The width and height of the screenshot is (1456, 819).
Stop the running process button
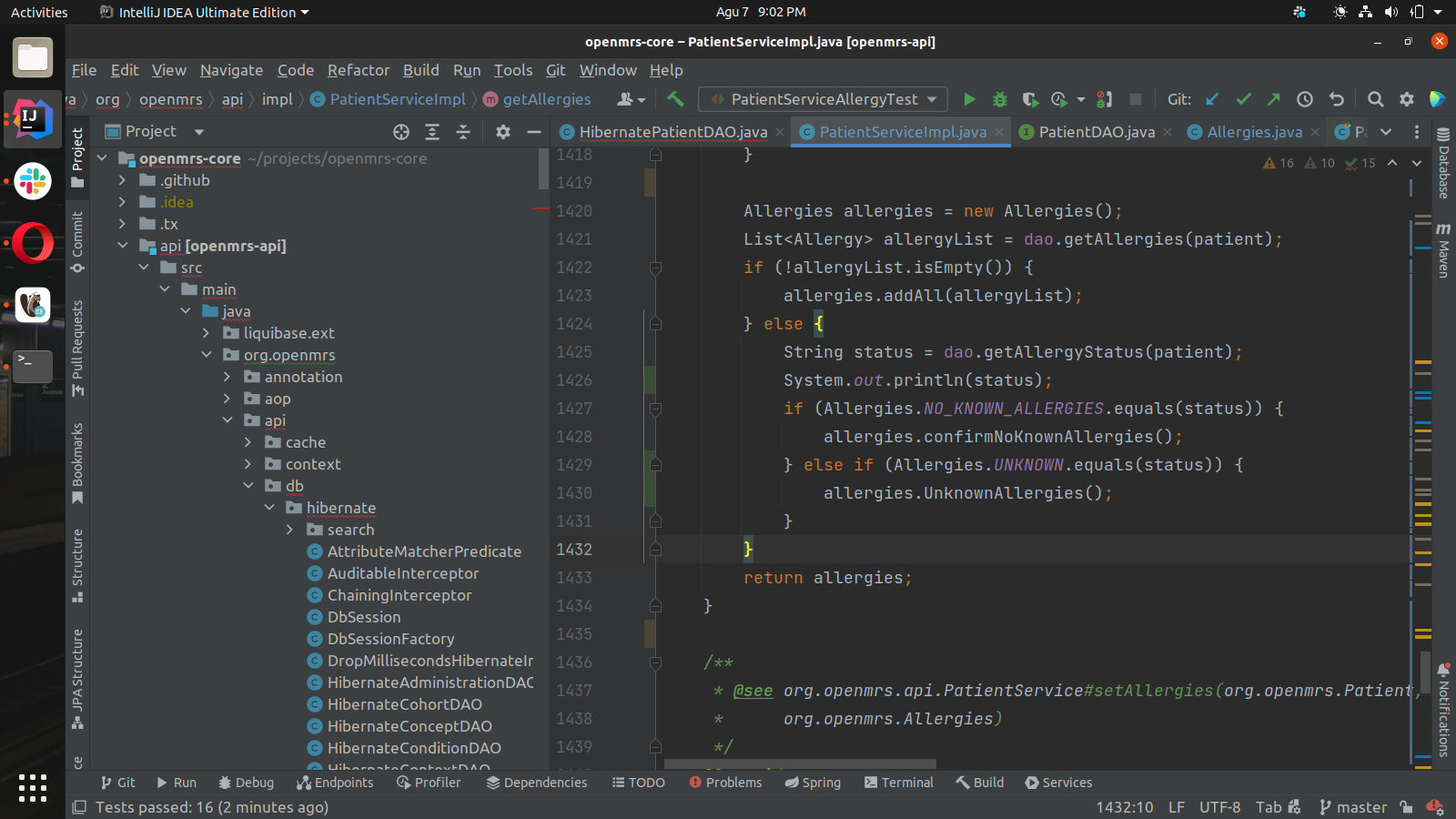pyautogui.click(x=1136, y=99)
